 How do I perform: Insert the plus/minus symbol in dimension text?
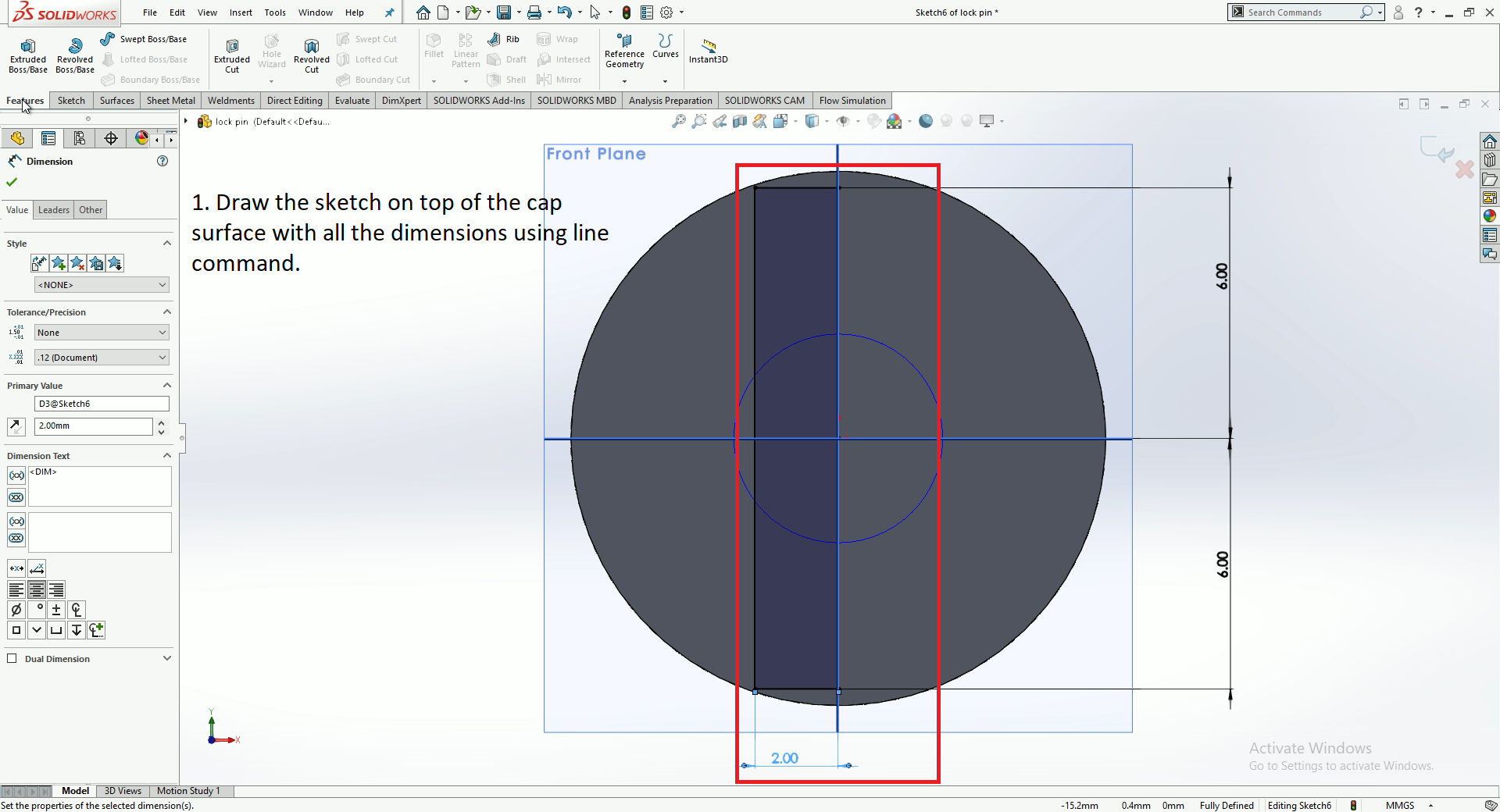pos(56,610)
